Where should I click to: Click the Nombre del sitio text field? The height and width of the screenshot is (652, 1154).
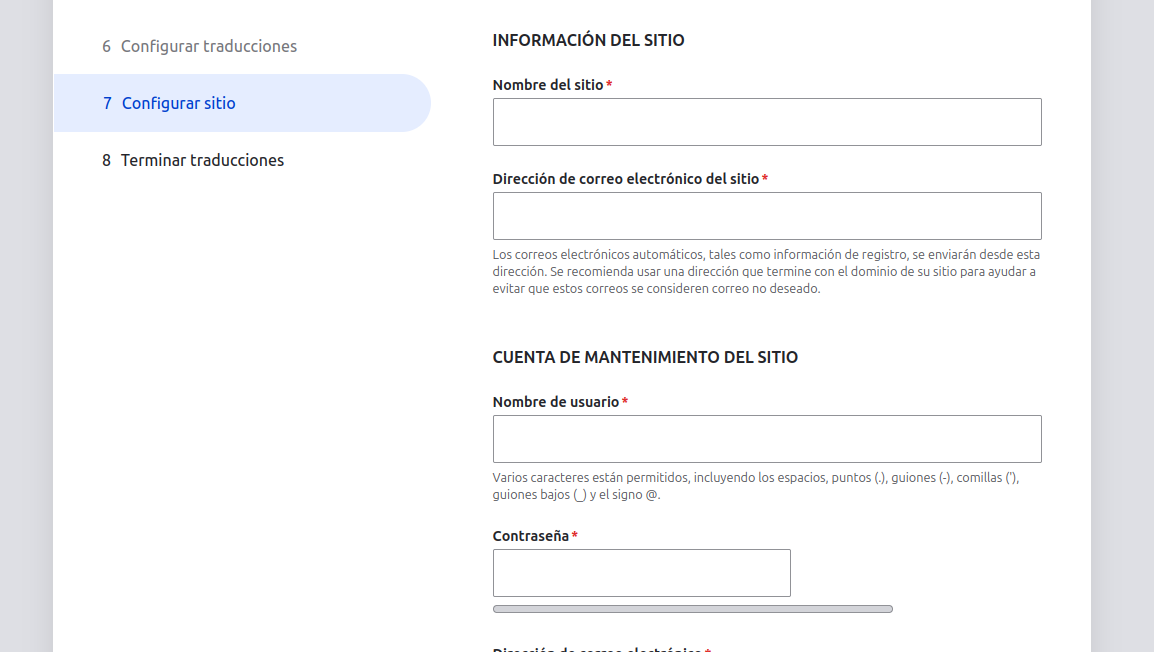tap(767, 122)
